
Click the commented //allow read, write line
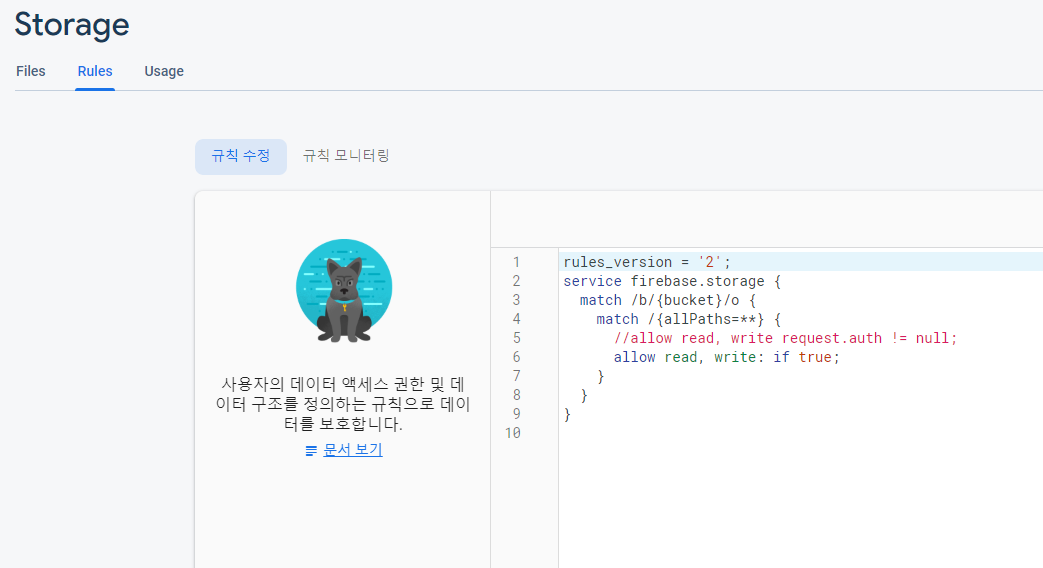(x=786, y=338)
